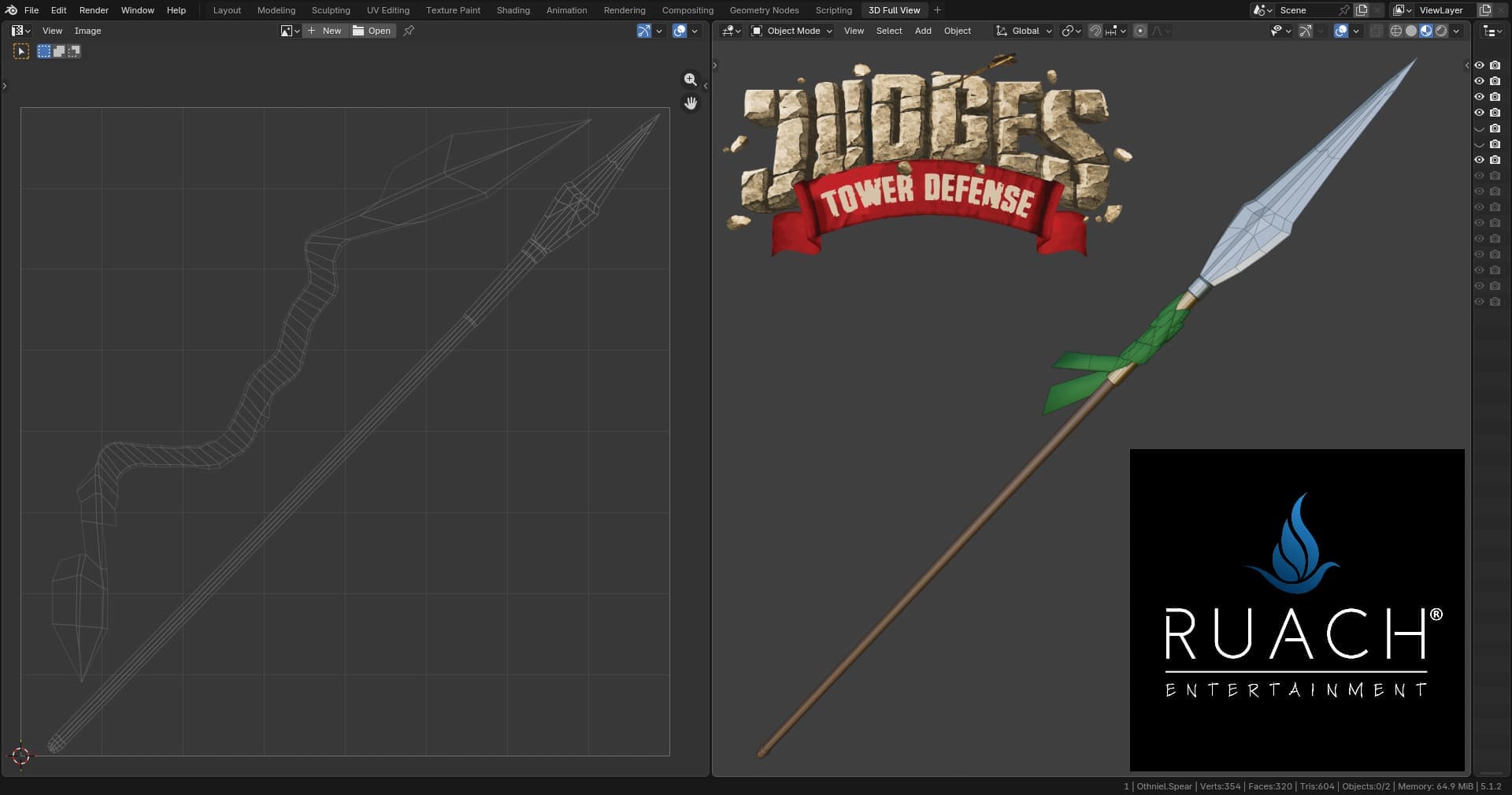Toggle proportional editing in the 3D viewport
The image size is (1512, 795).
[x=1140, y=31]
